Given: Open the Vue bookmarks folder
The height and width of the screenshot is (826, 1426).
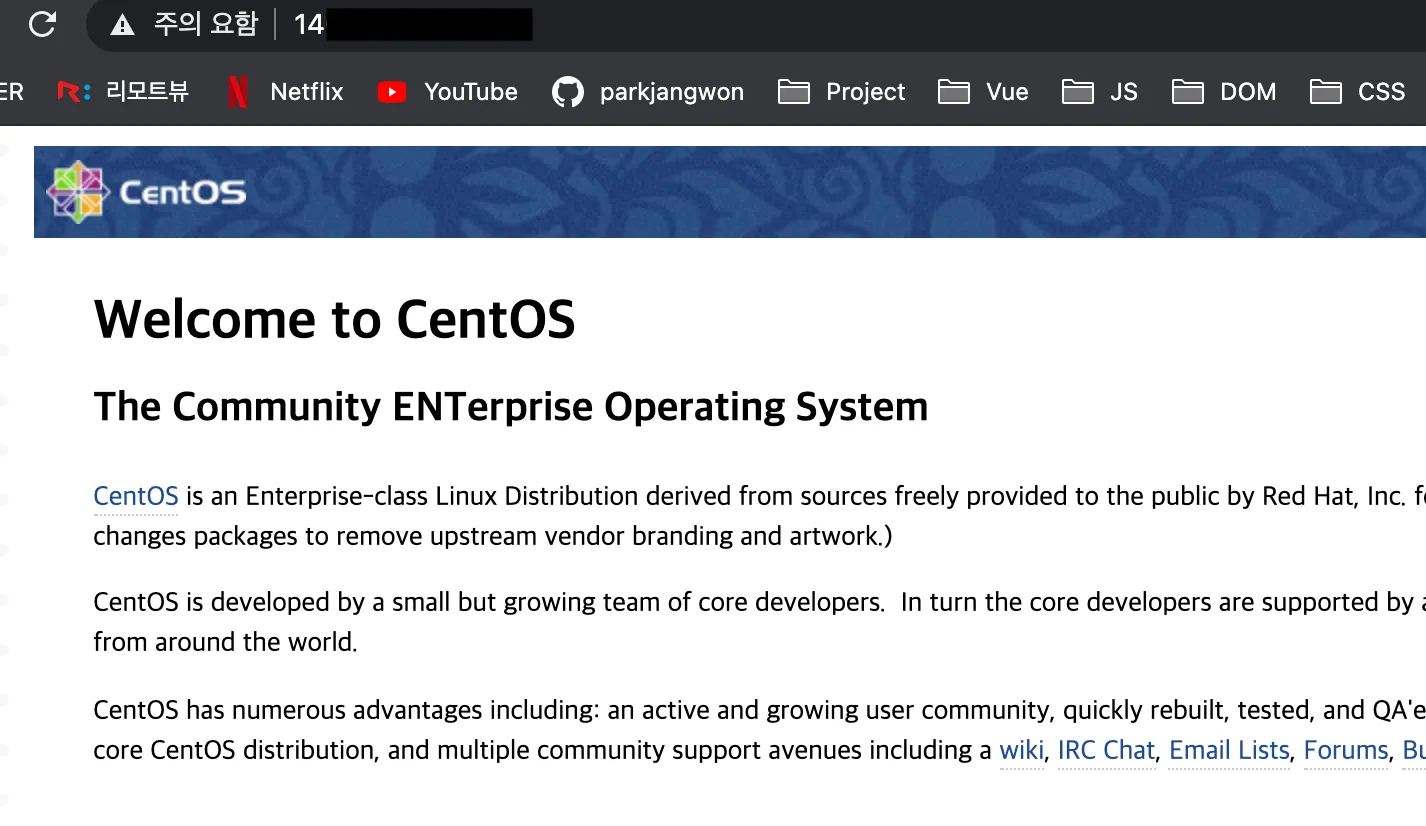Looking at the screenshot, I should [x=983, y=92].
